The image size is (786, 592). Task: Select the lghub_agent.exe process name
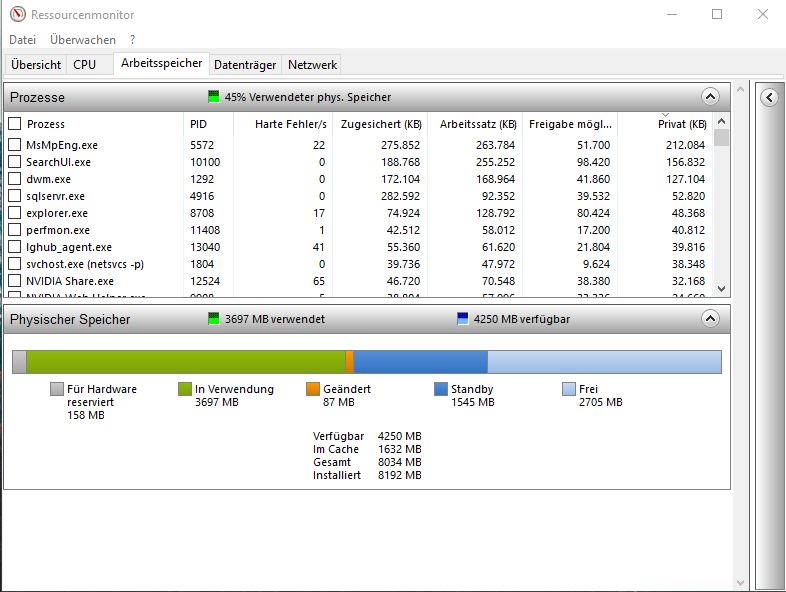coord(69,247)
